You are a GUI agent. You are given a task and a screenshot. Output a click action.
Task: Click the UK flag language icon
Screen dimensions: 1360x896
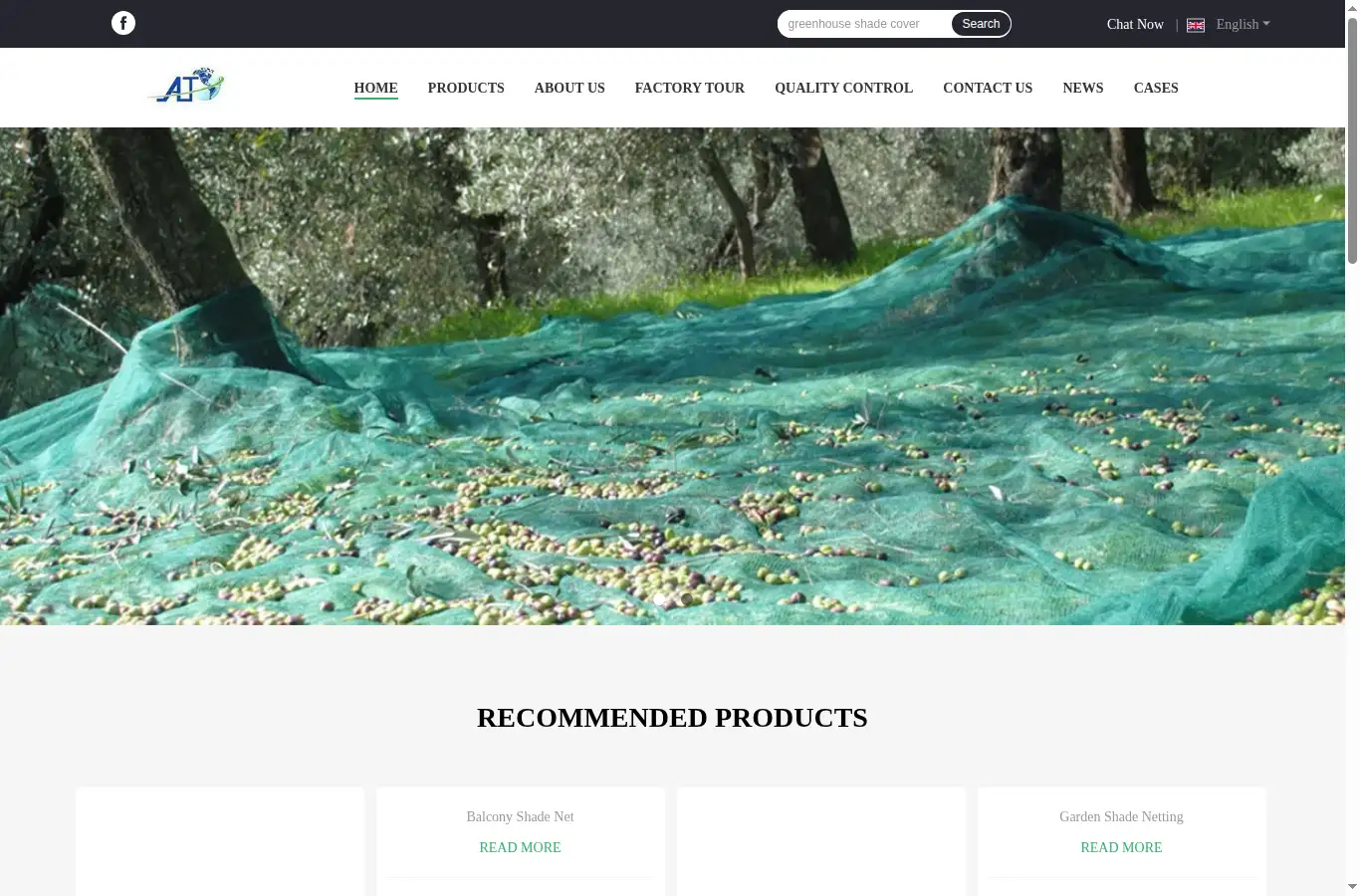(1196, 25)
